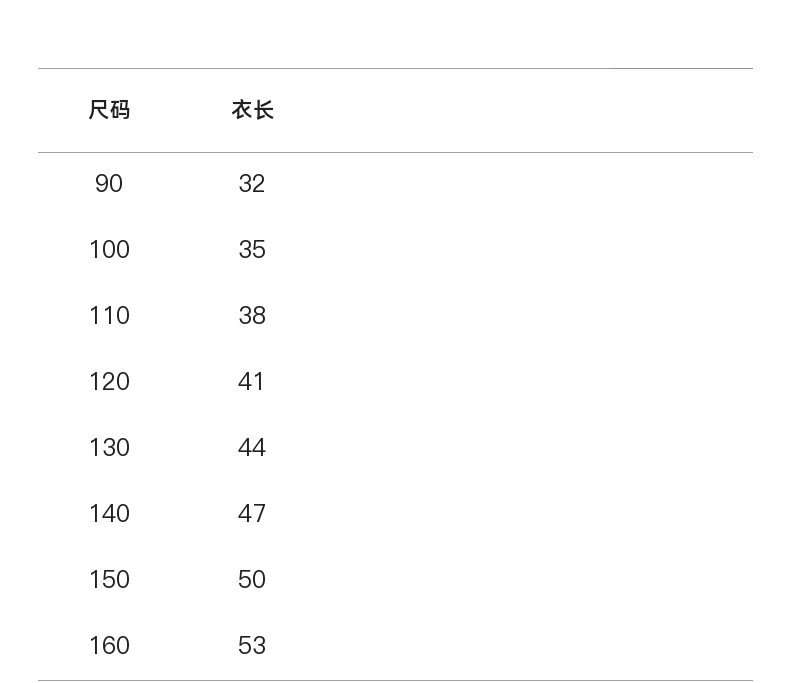This screenshot has width=790, height=683.
Task: Click the 衣长 value 50
Action: coord(252,580)
